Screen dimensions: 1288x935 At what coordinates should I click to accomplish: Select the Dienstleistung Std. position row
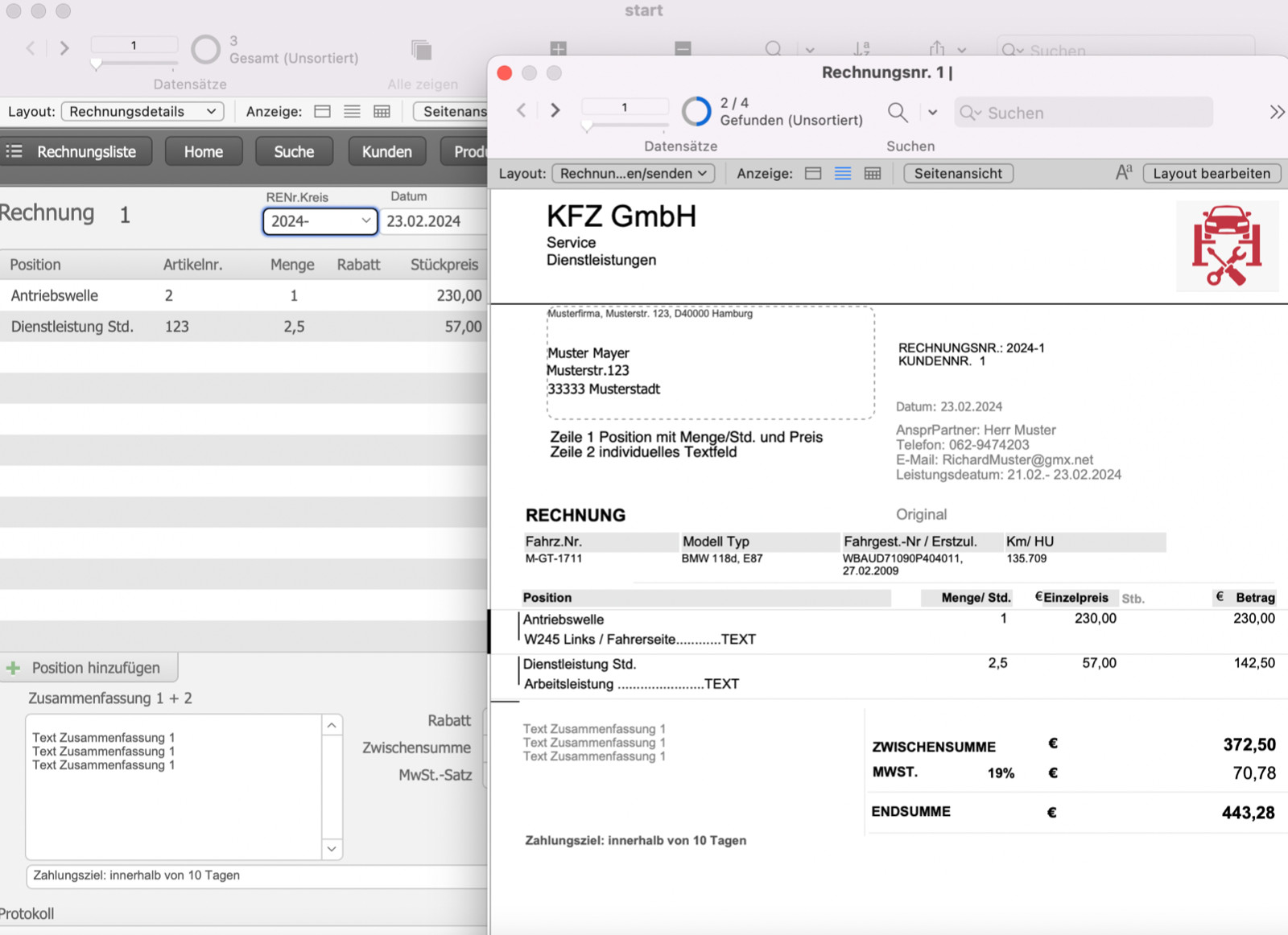click(243, 327)
